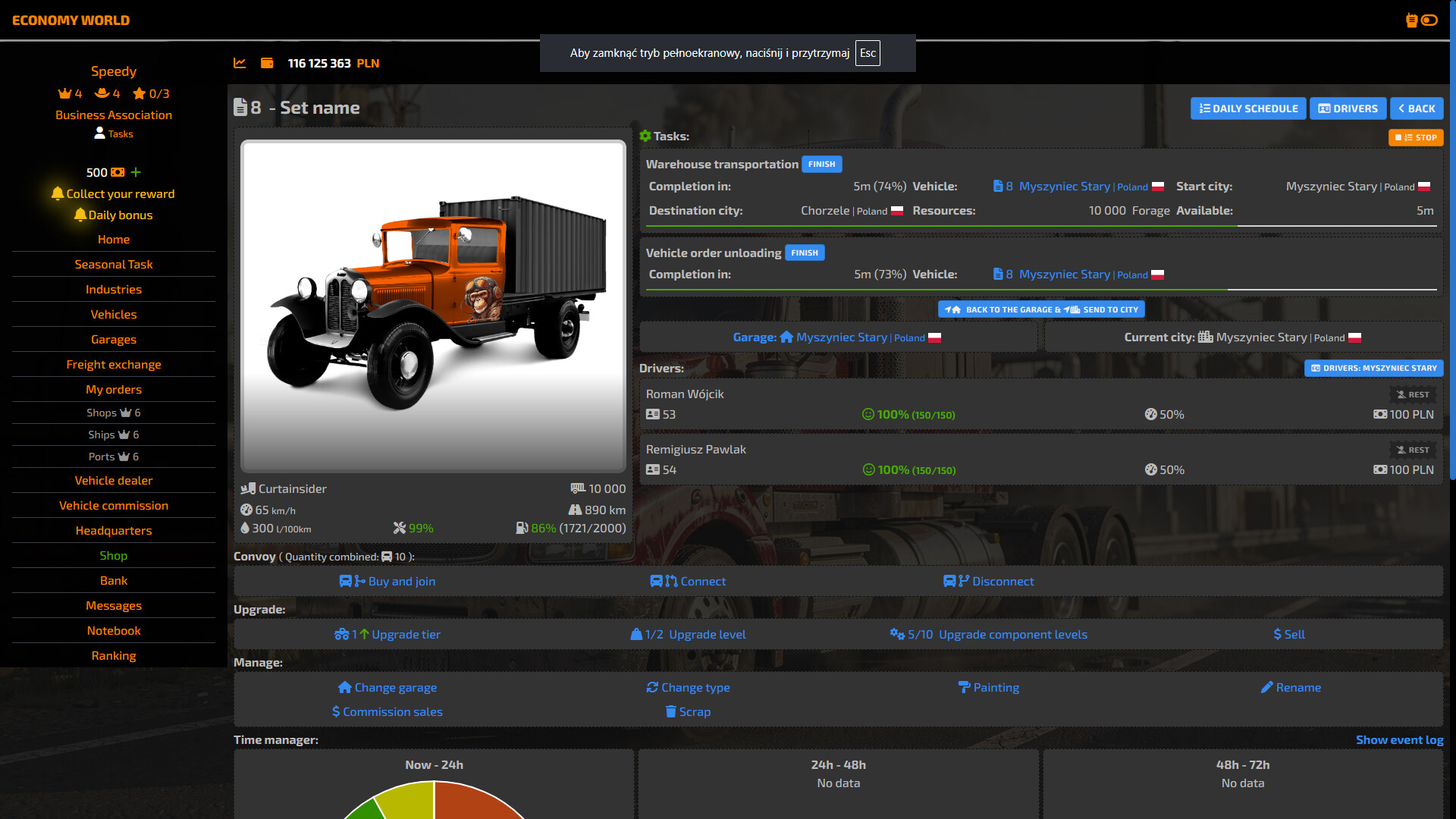Open Upgrade component levels
This screenshot has width=1456, height=819.
pos(988,635)
